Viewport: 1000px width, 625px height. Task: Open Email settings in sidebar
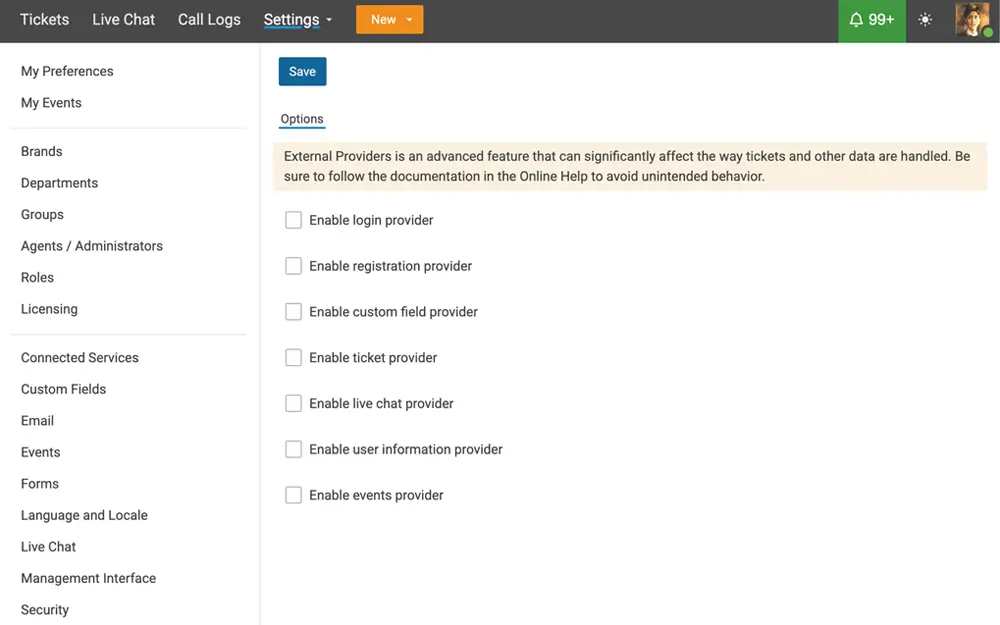point(37,421)
